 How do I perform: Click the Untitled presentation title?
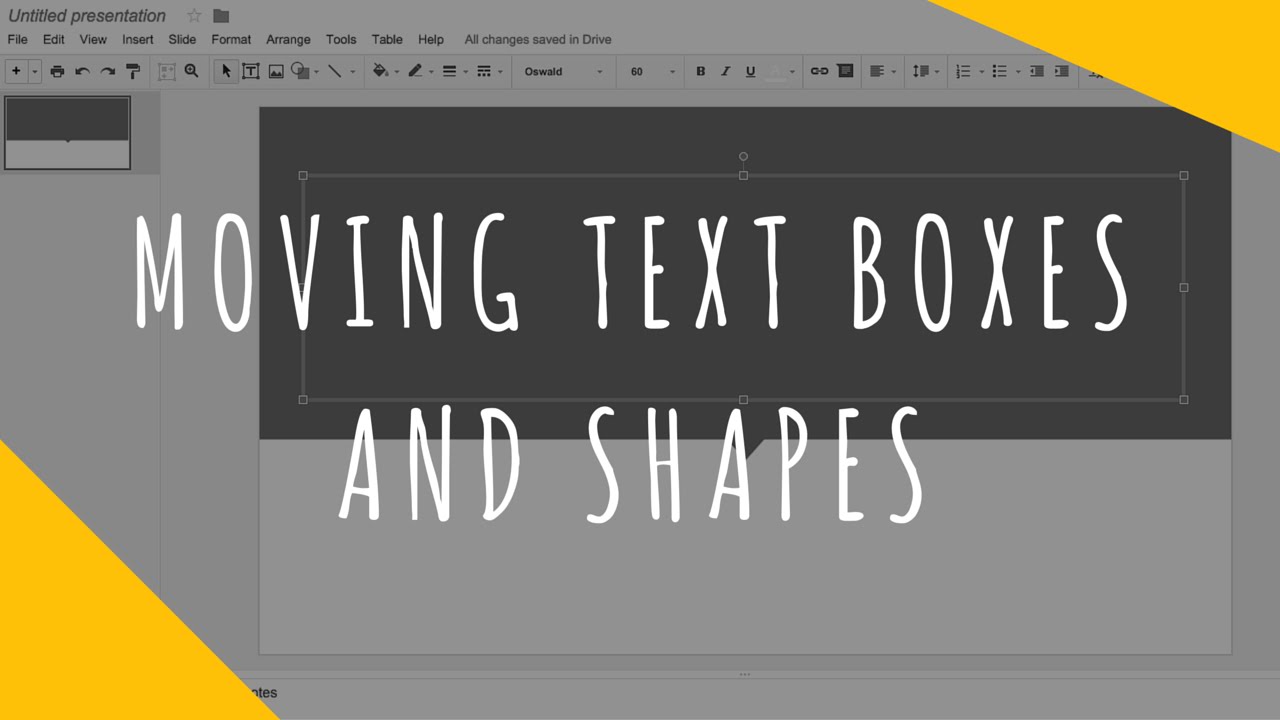[87, 16]
